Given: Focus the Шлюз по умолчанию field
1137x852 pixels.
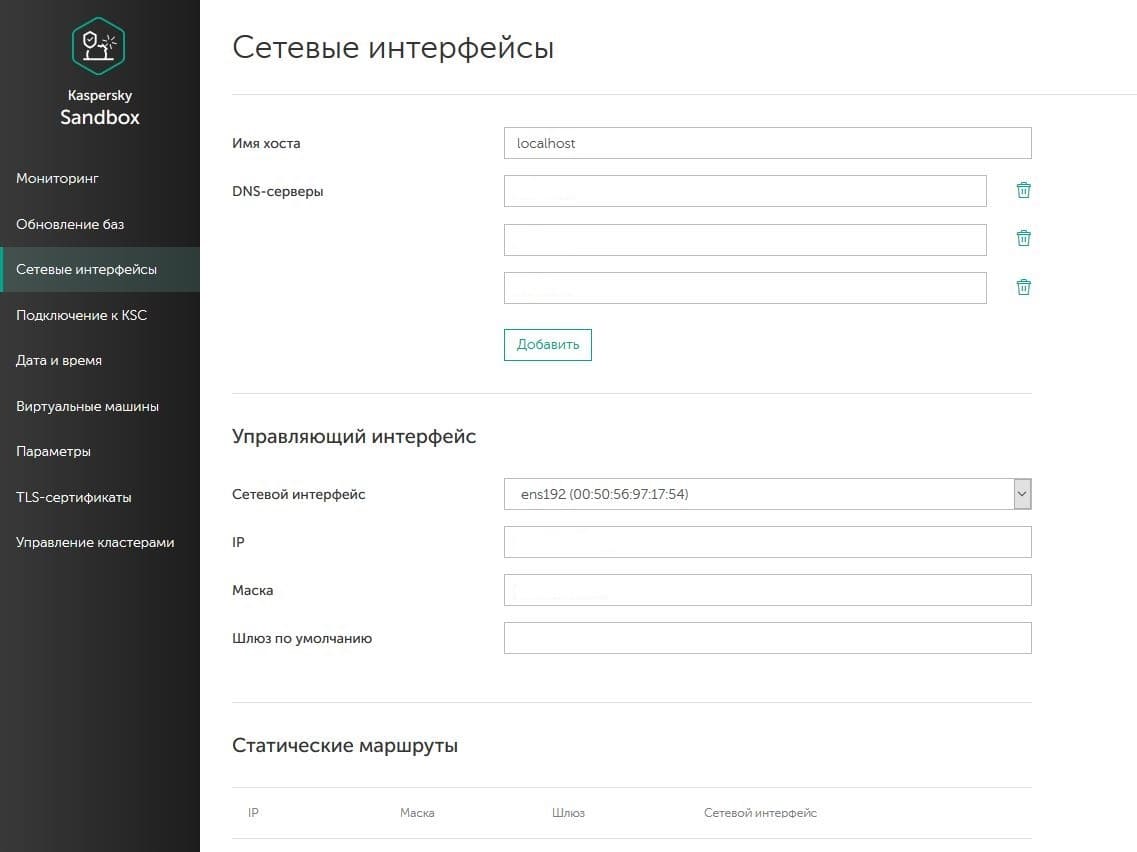Looking at the screenshot, I should 767,638.
